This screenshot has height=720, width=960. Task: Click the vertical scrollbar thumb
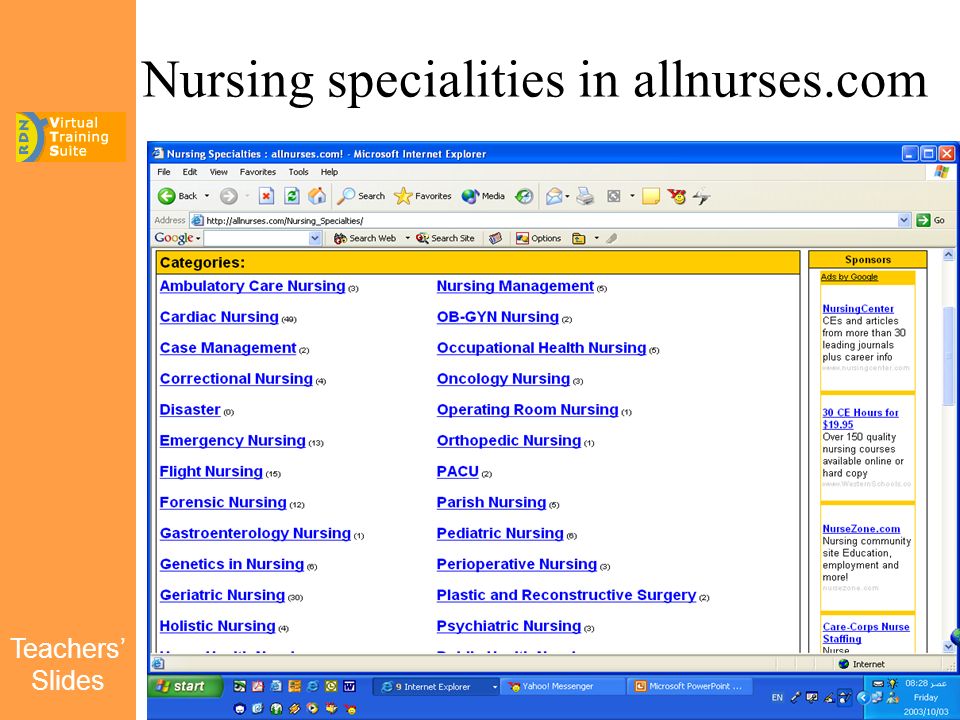948,355
